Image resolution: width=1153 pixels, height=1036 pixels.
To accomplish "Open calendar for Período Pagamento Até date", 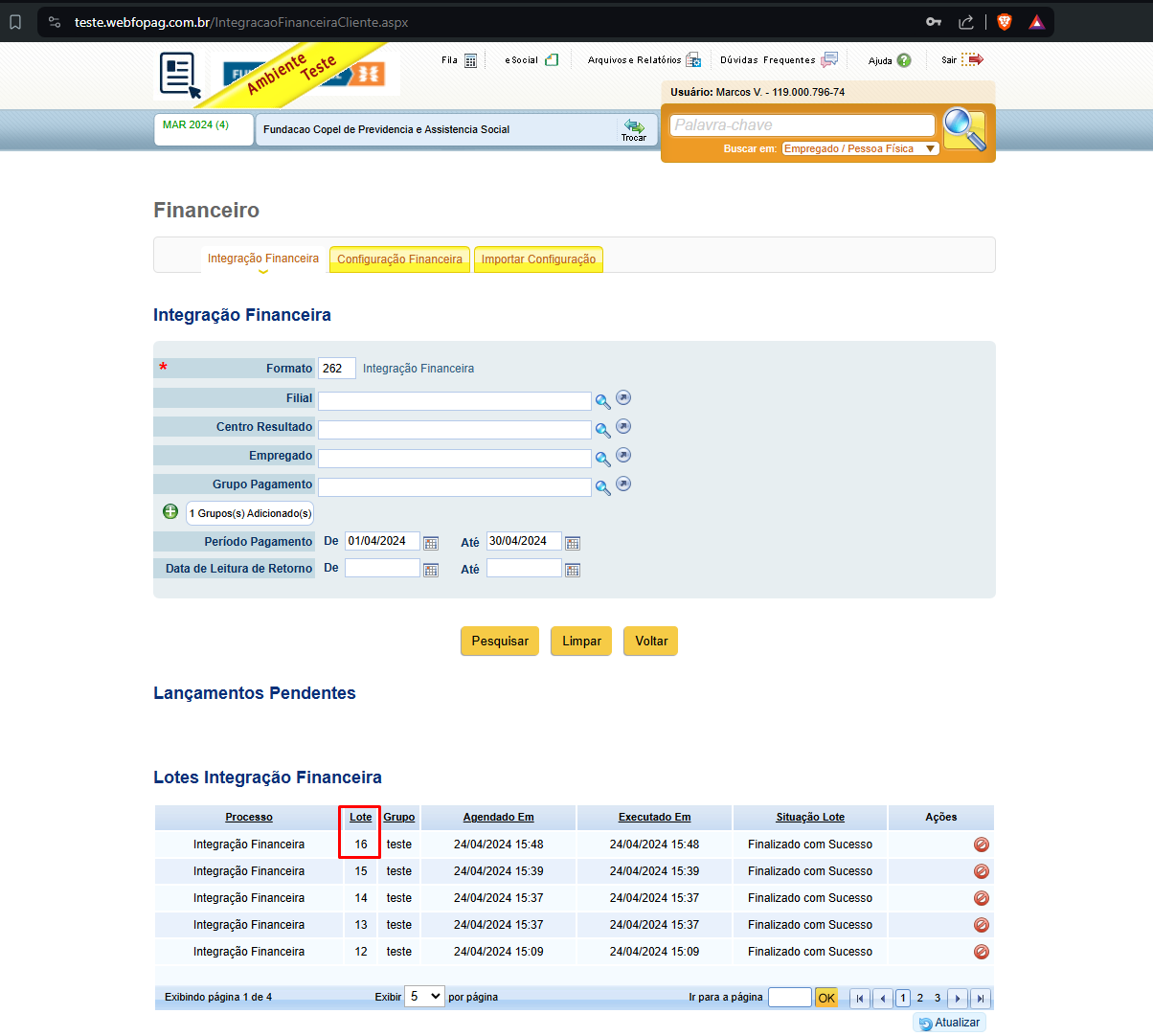I will click(x=573, y=543).
